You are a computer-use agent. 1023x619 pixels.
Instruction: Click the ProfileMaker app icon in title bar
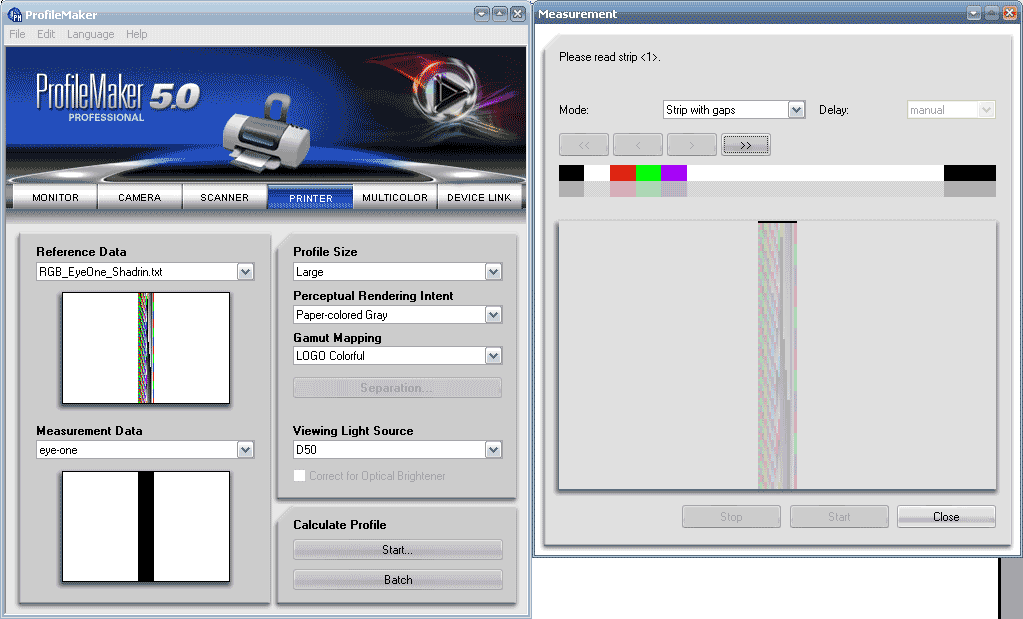coord(14,14)
